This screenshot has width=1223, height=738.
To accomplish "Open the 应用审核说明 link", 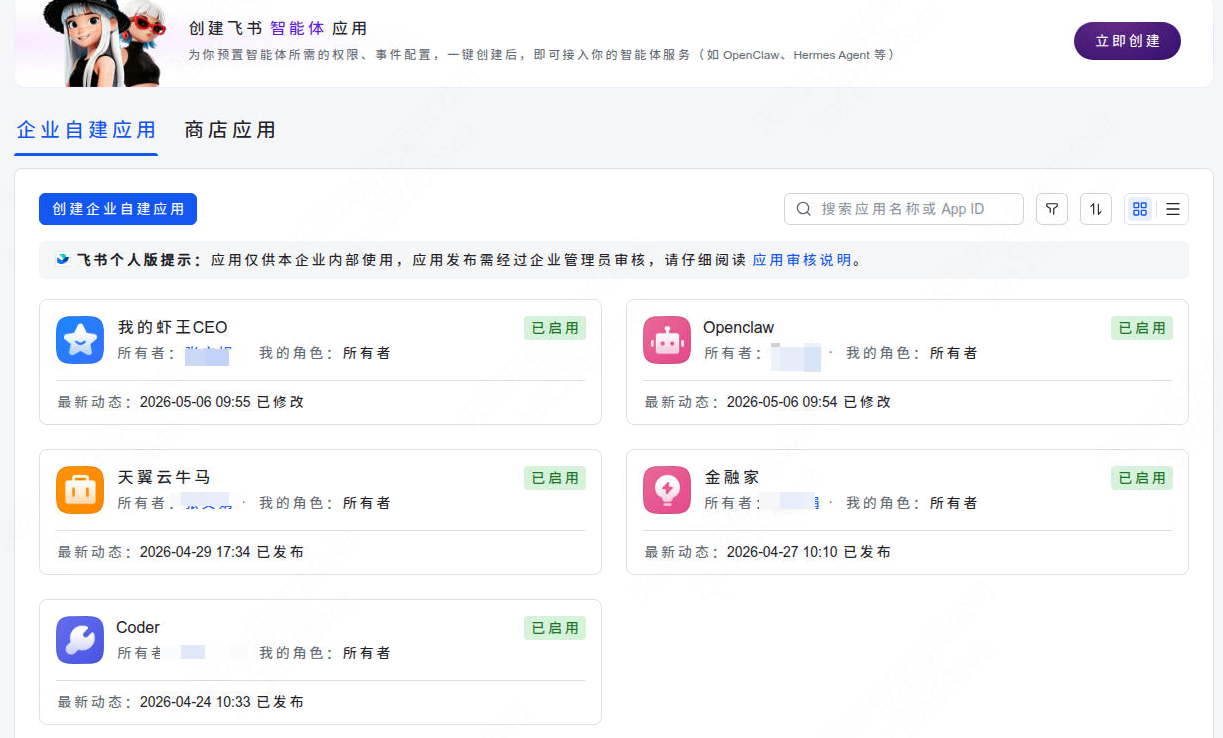I will 802,260.
